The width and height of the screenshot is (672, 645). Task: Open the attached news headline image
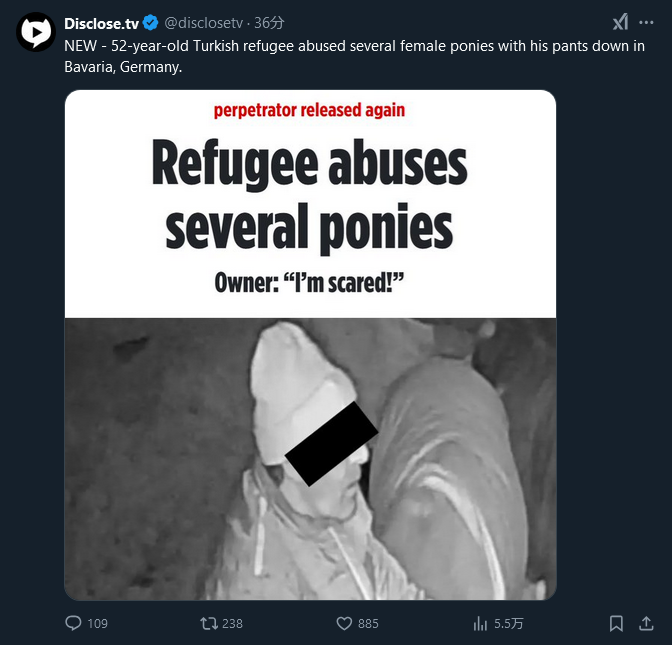click(x=310, y=345)
